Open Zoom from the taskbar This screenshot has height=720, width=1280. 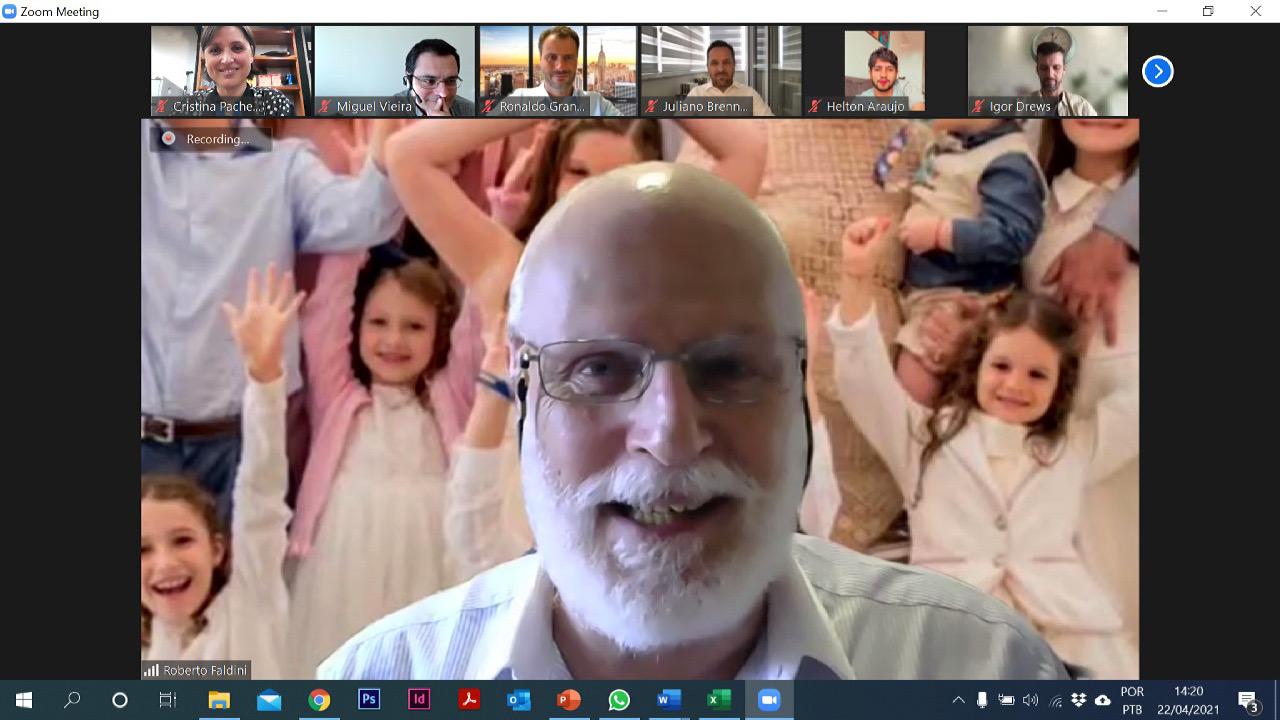coord(769,700)
